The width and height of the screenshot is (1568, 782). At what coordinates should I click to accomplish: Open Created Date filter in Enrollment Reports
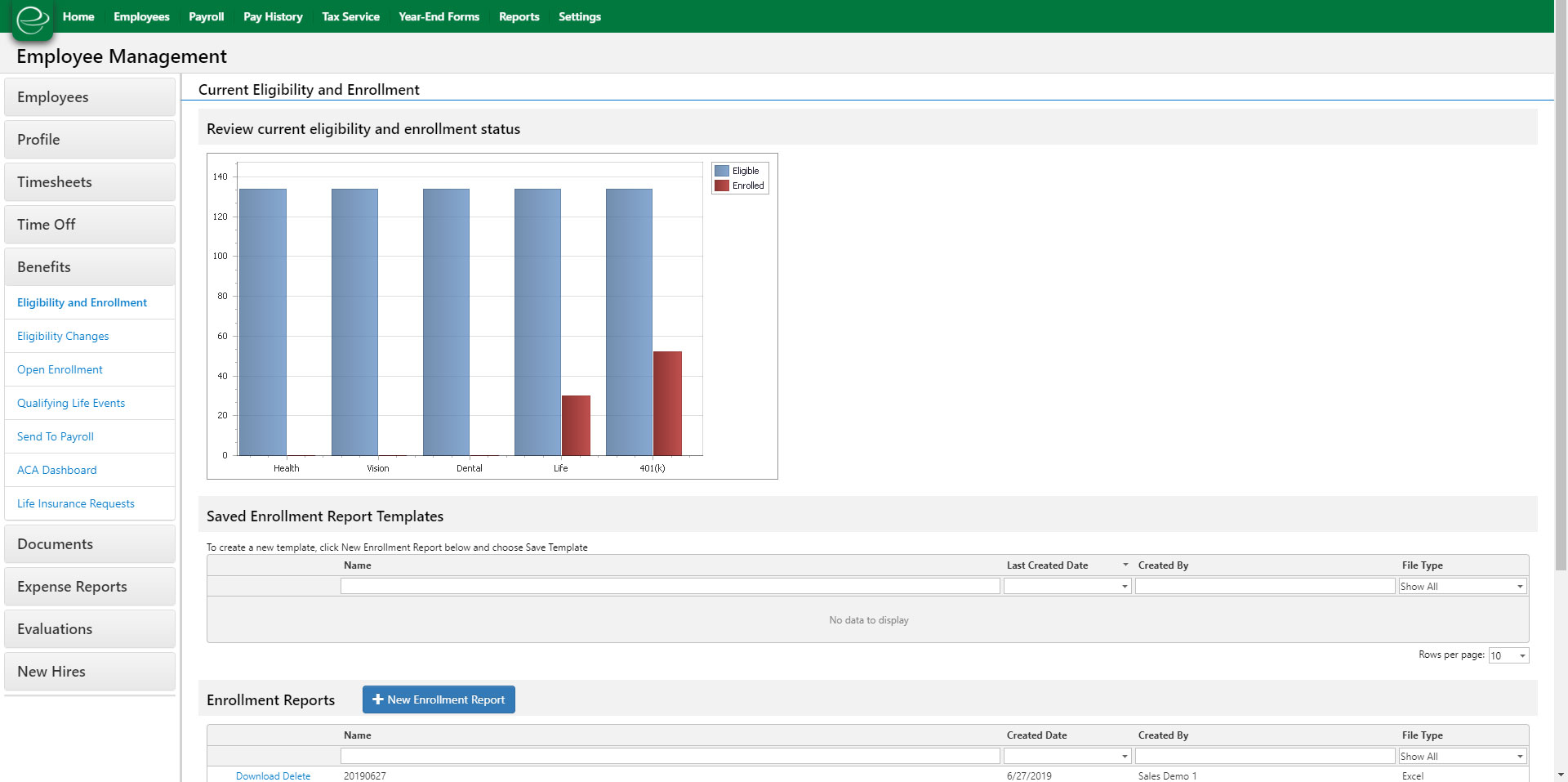click(1124, 756)
